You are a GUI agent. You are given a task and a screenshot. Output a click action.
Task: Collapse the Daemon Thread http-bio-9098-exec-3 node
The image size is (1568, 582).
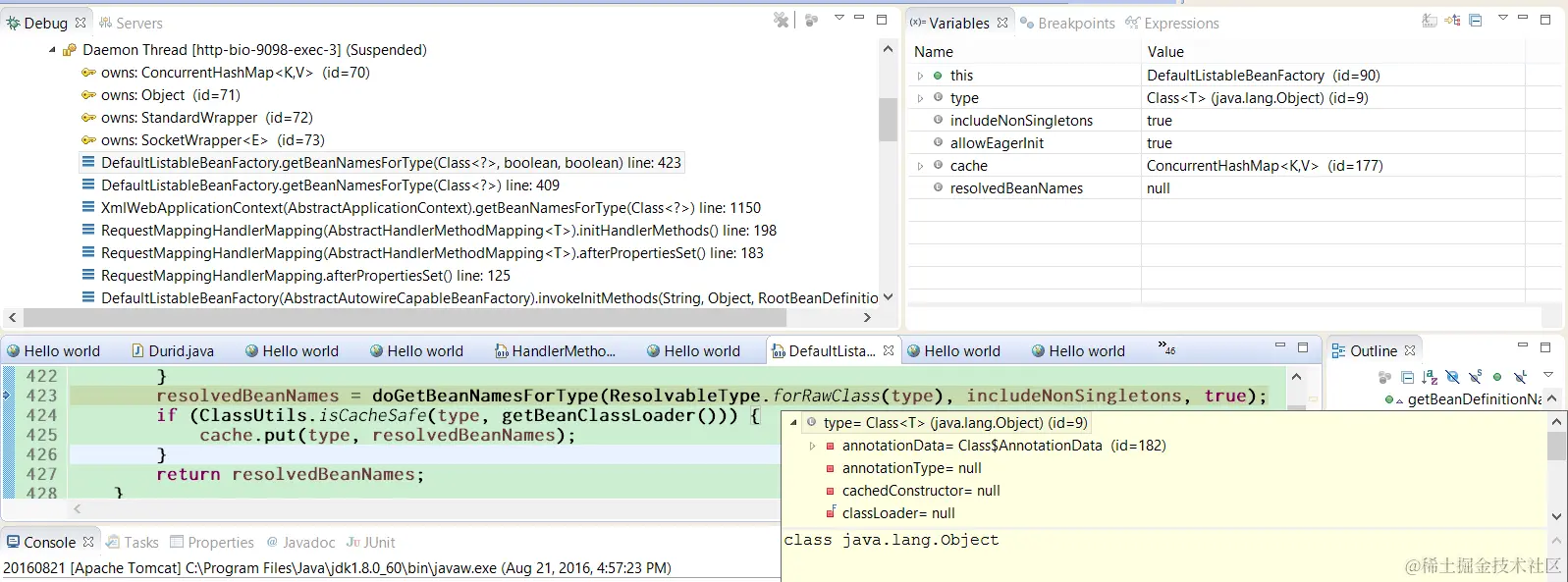click(52, 50)
